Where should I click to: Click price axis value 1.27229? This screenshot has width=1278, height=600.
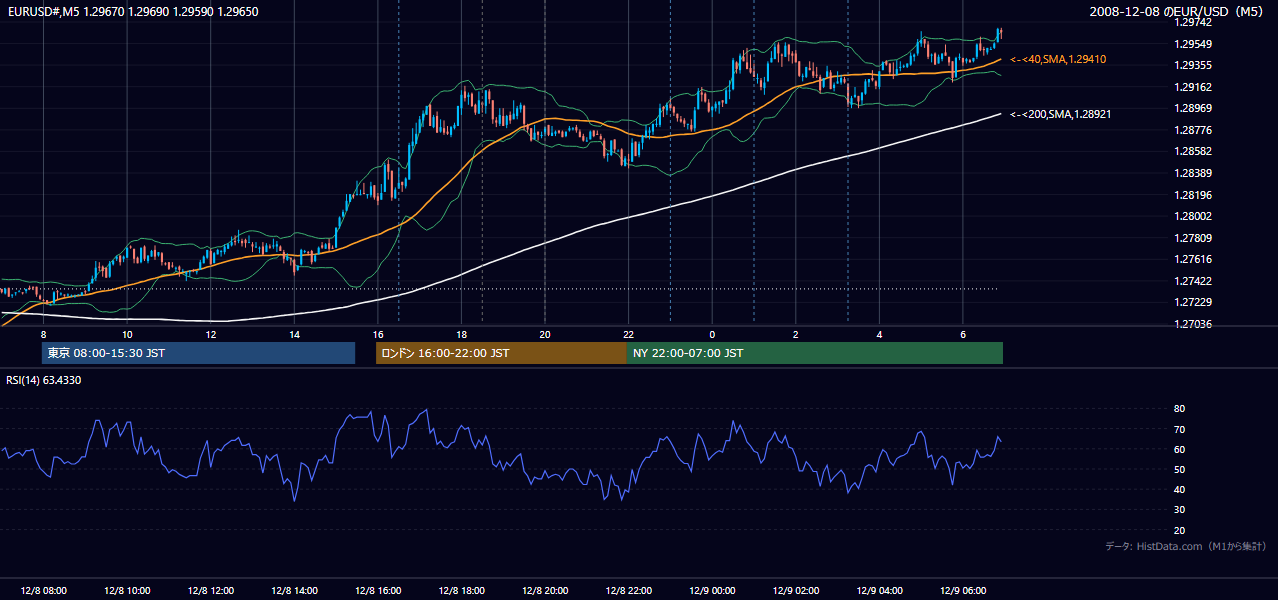pyautogui.click(x=1193, y=302)
